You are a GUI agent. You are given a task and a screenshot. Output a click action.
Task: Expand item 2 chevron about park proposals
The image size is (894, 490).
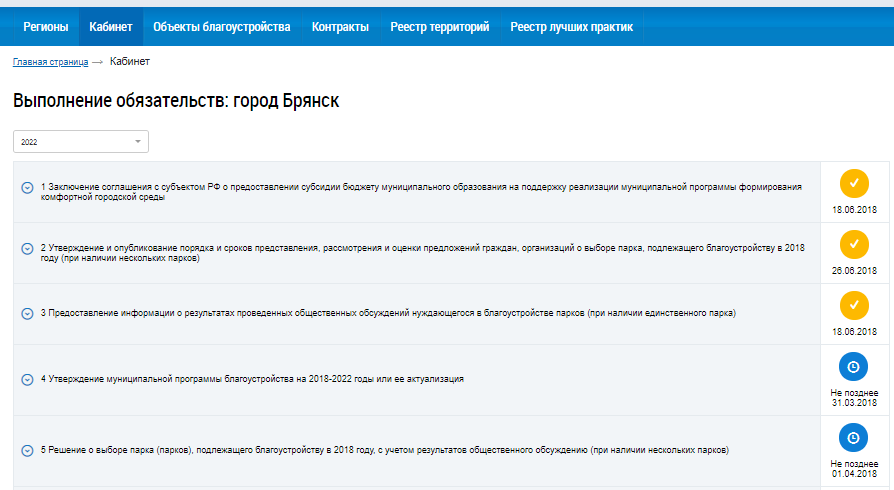tap(27, 249)
